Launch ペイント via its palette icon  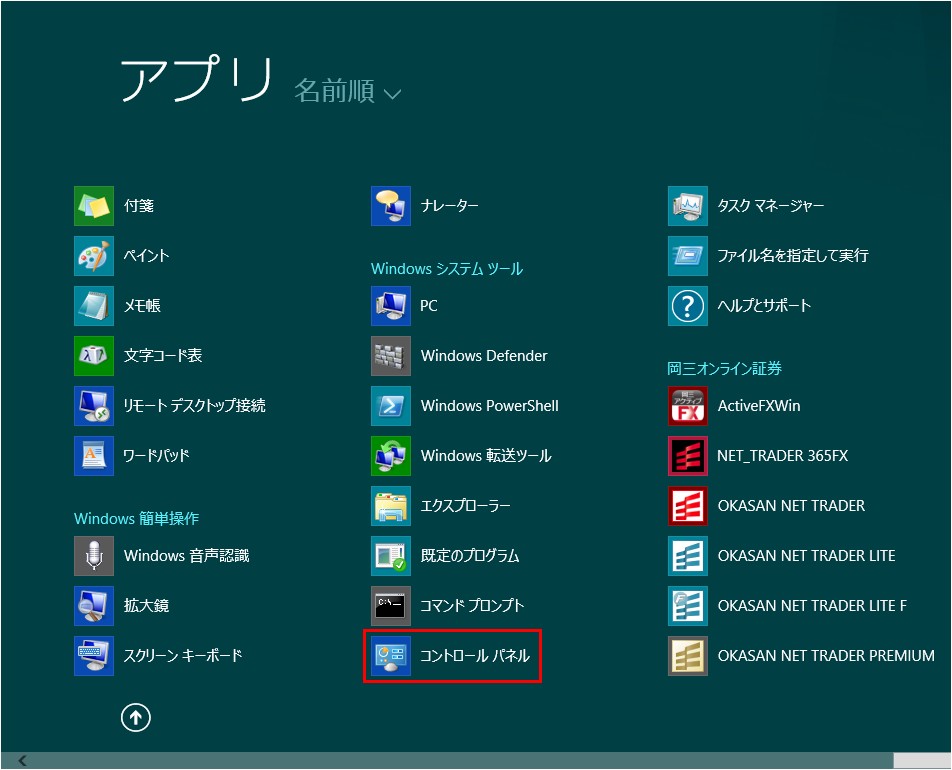(x=94, y=256)
